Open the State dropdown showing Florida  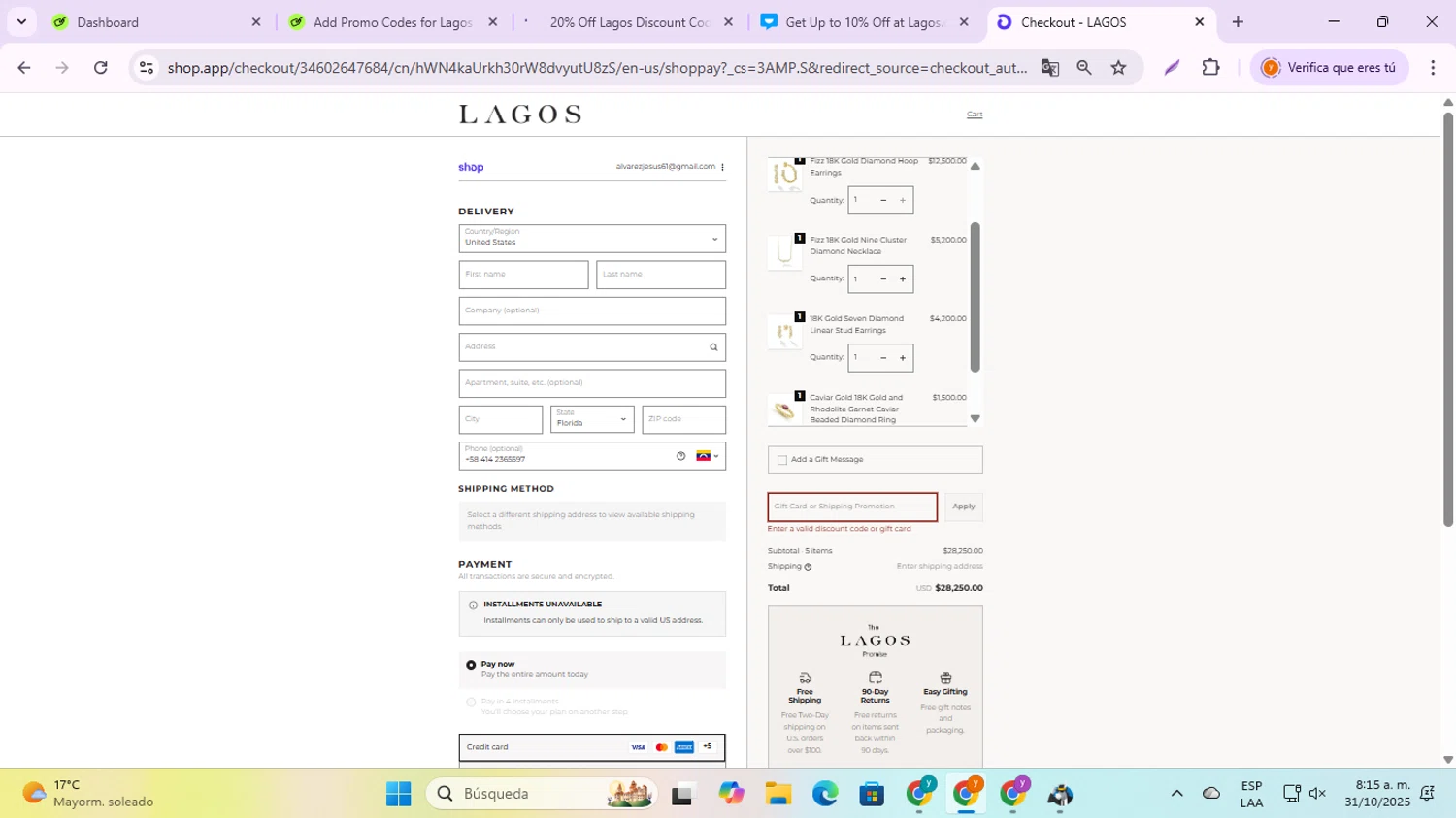592,419
